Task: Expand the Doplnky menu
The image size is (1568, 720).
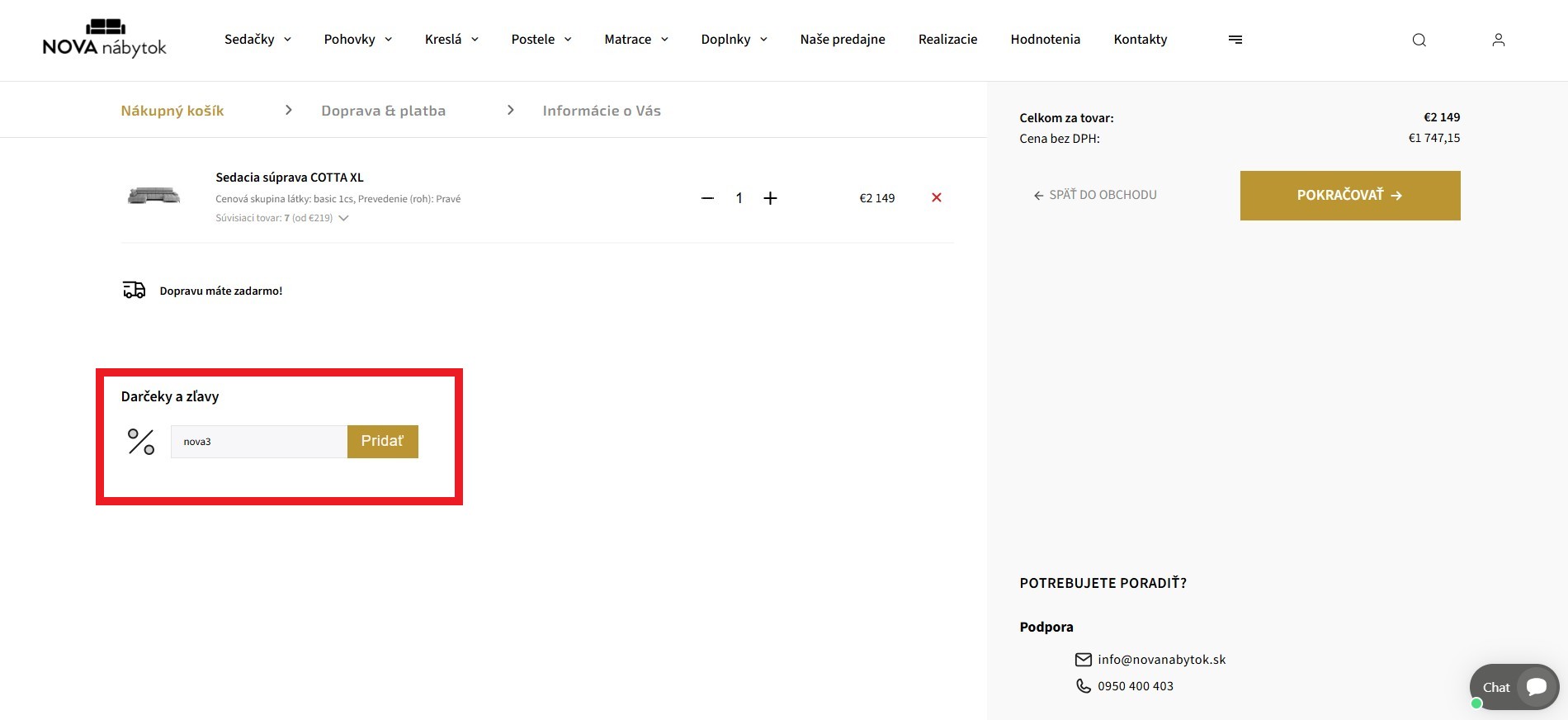Action: [734, 40]
